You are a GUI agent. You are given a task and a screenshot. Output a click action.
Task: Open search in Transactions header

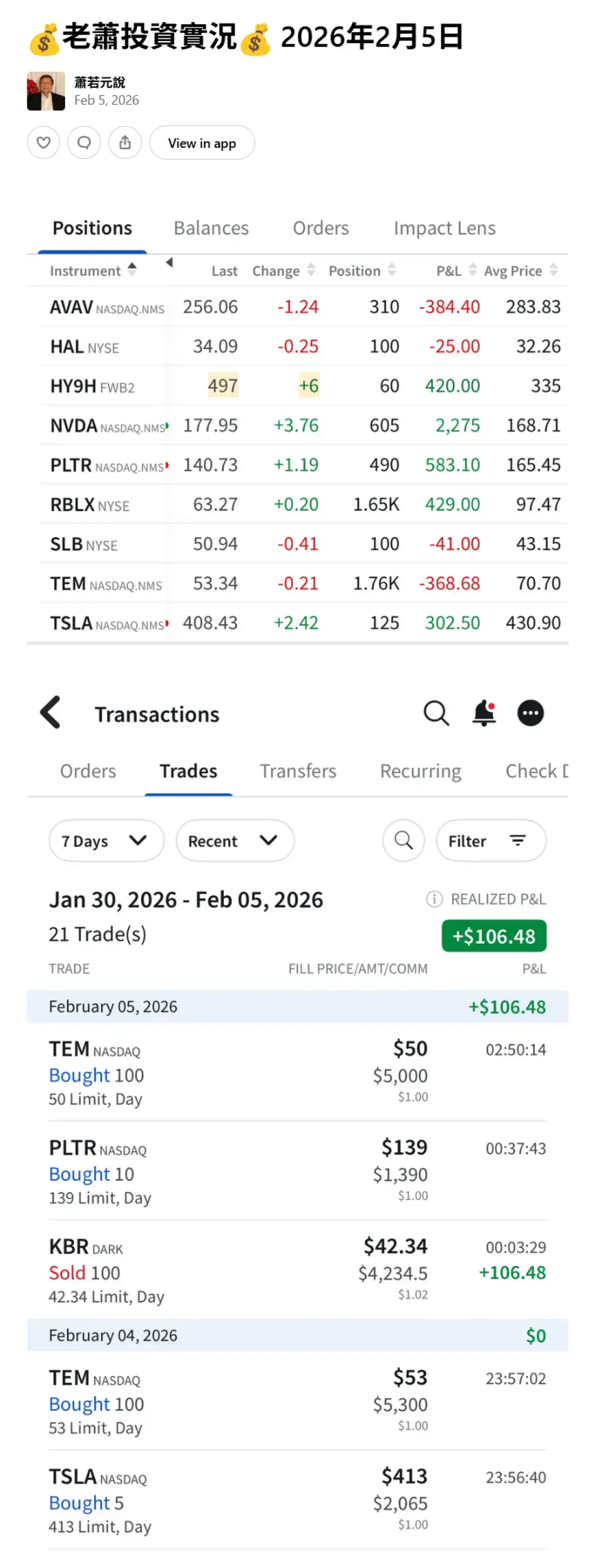(x=436, y=713)
